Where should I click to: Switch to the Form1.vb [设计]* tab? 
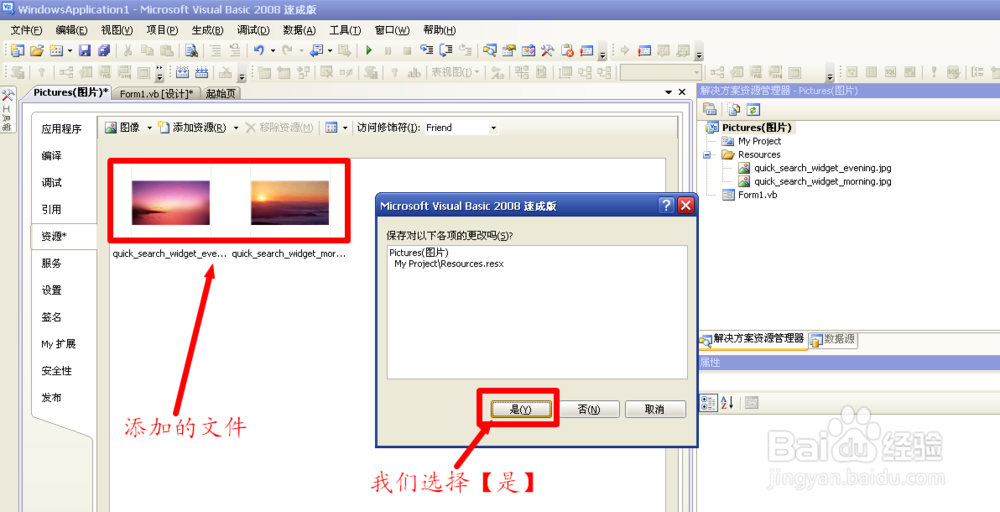coord(156,94)
